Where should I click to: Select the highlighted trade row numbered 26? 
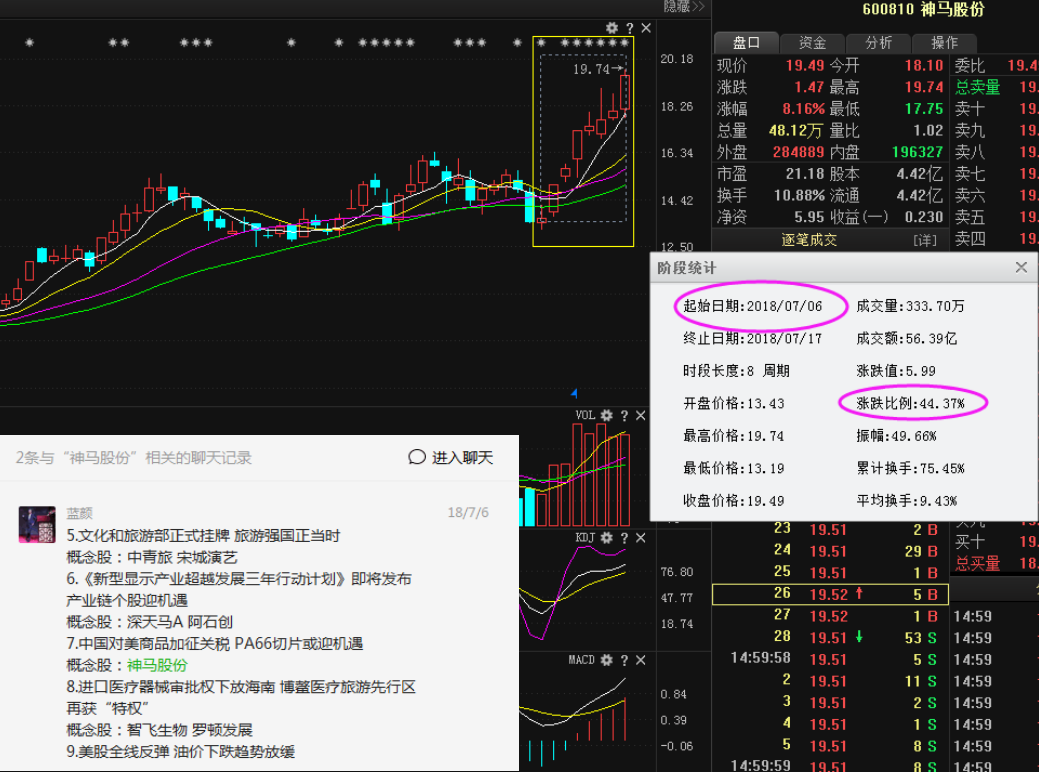point(830,594)
